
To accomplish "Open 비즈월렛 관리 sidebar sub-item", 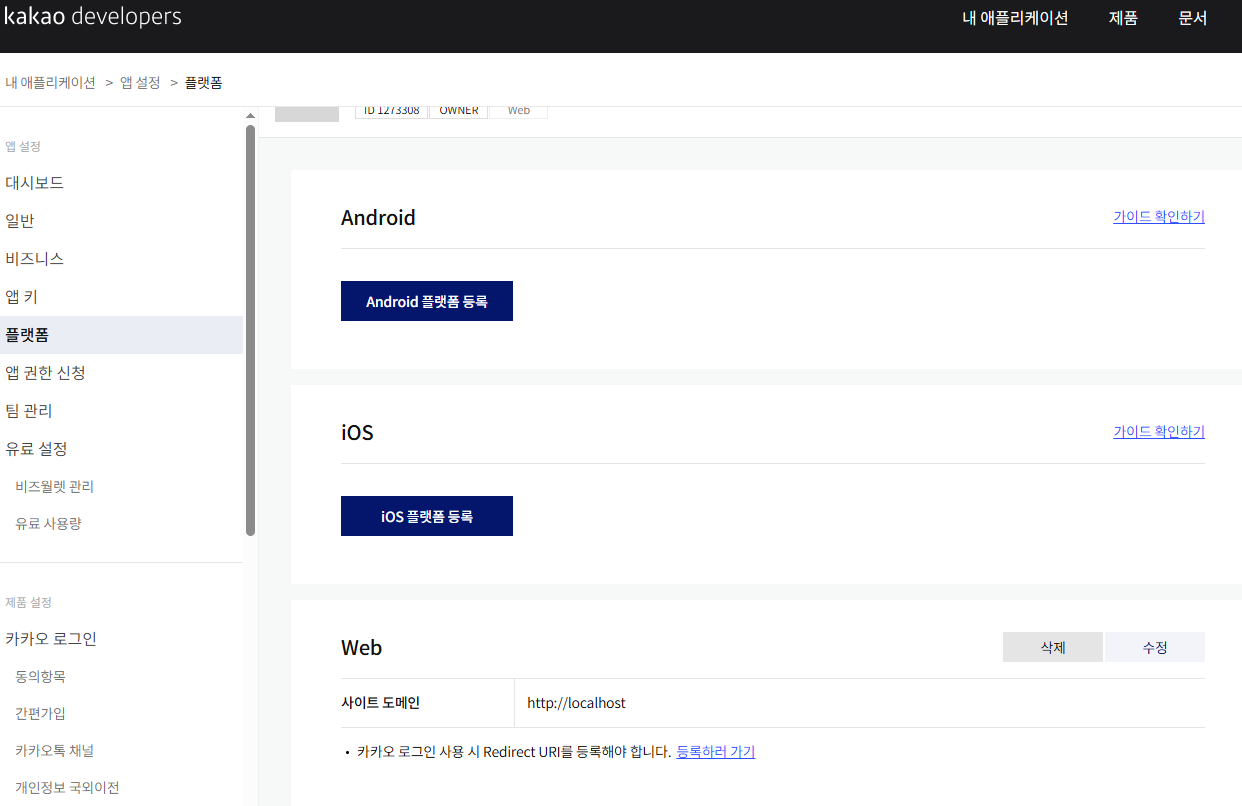I will coord(54,486).
